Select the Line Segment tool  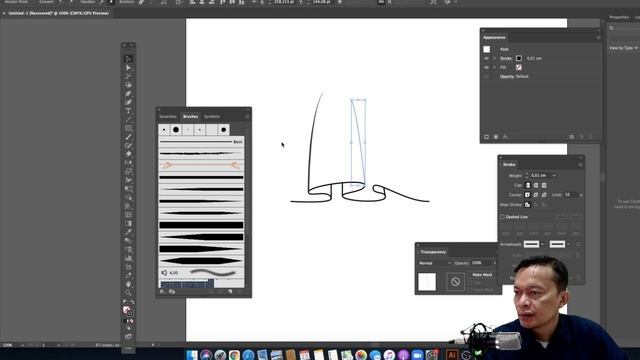[129, 119]
